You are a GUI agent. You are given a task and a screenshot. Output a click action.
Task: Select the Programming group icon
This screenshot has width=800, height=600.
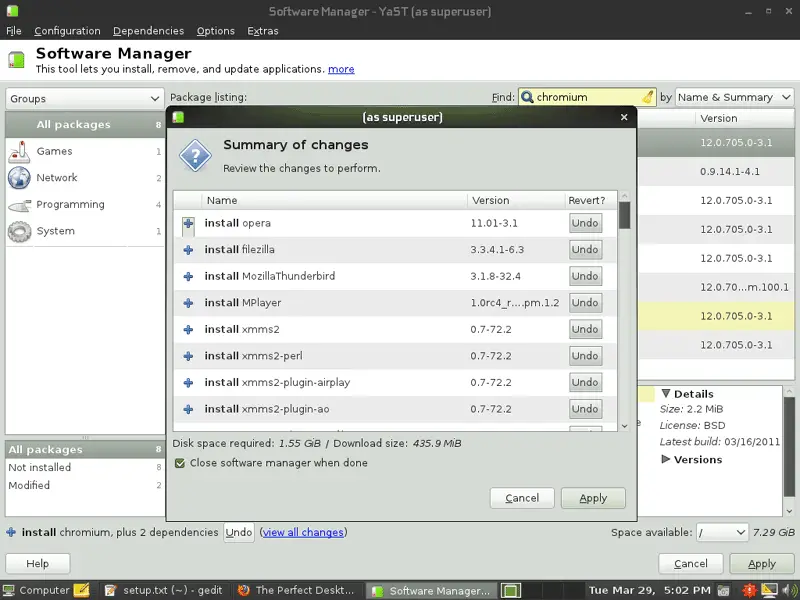[19, 205]
